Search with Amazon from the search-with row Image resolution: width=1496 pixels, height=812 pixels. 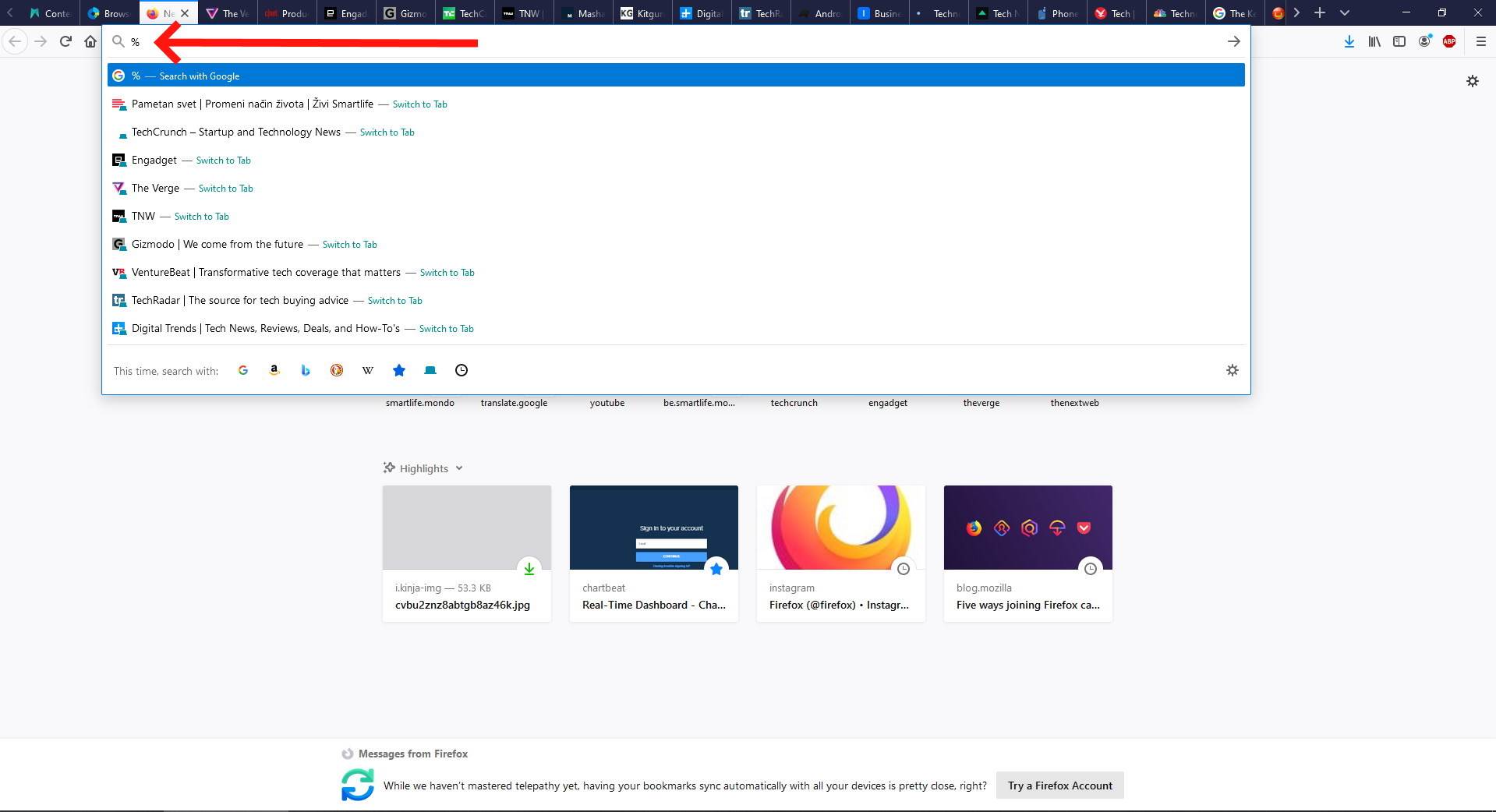click(x=274, y=371)
